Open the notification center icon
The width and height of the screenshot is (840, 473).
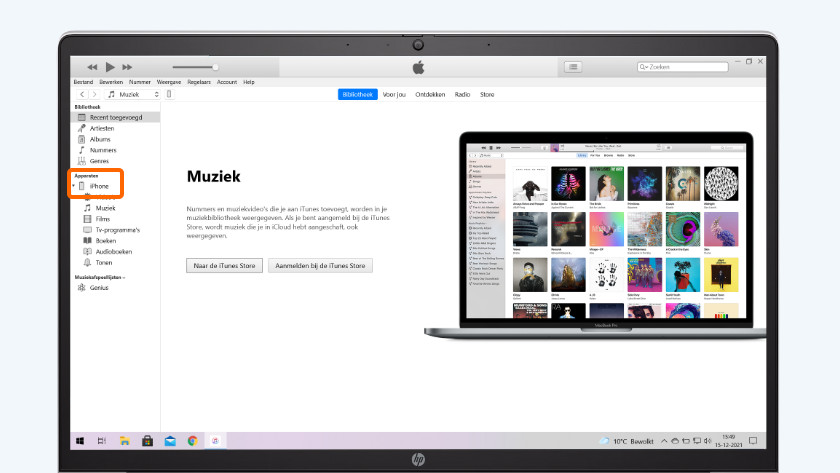pos(753,441)
